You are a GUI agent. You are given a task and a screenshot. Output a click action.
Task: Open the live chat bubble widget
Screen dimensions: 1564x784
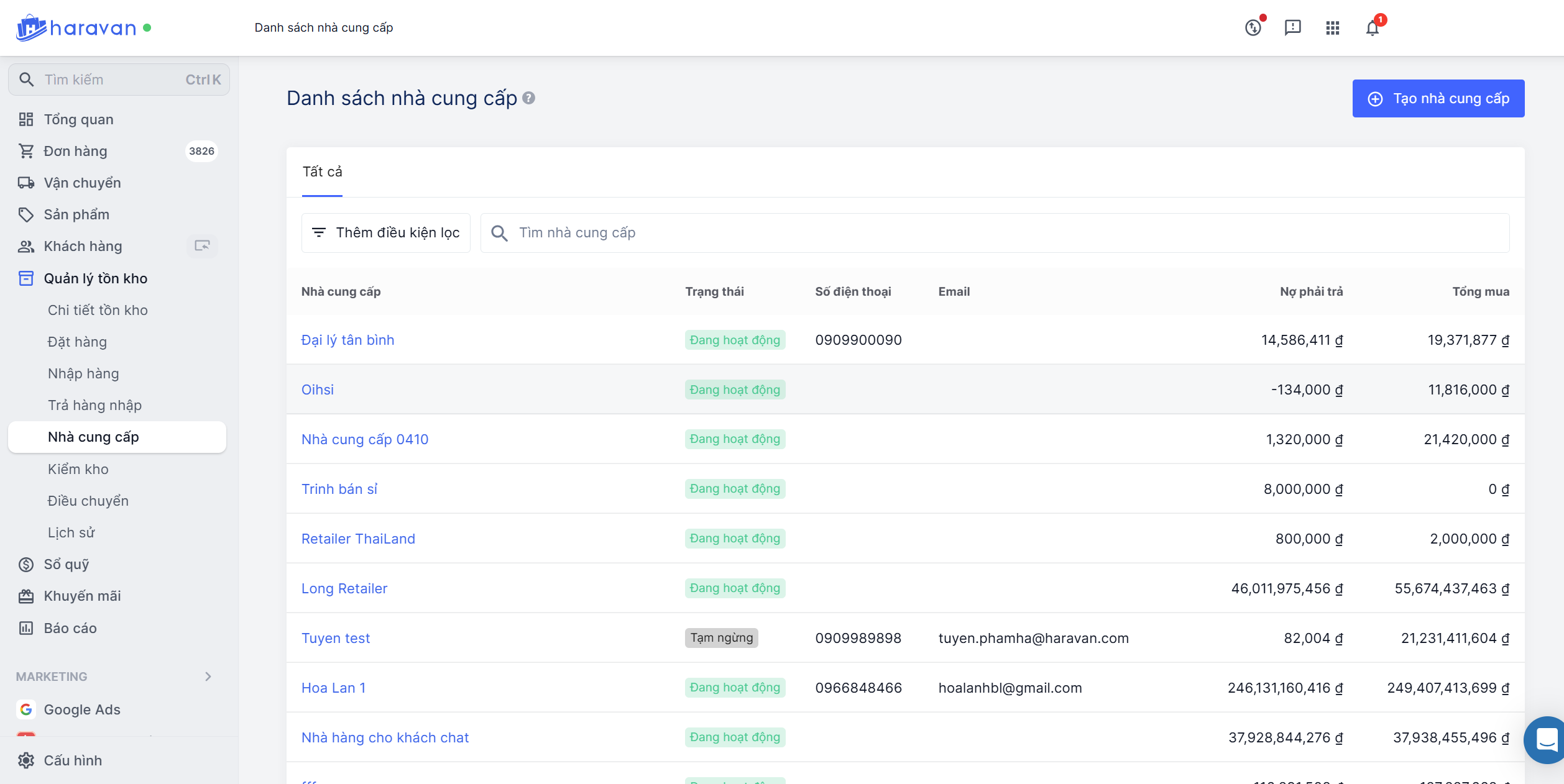1546,739
